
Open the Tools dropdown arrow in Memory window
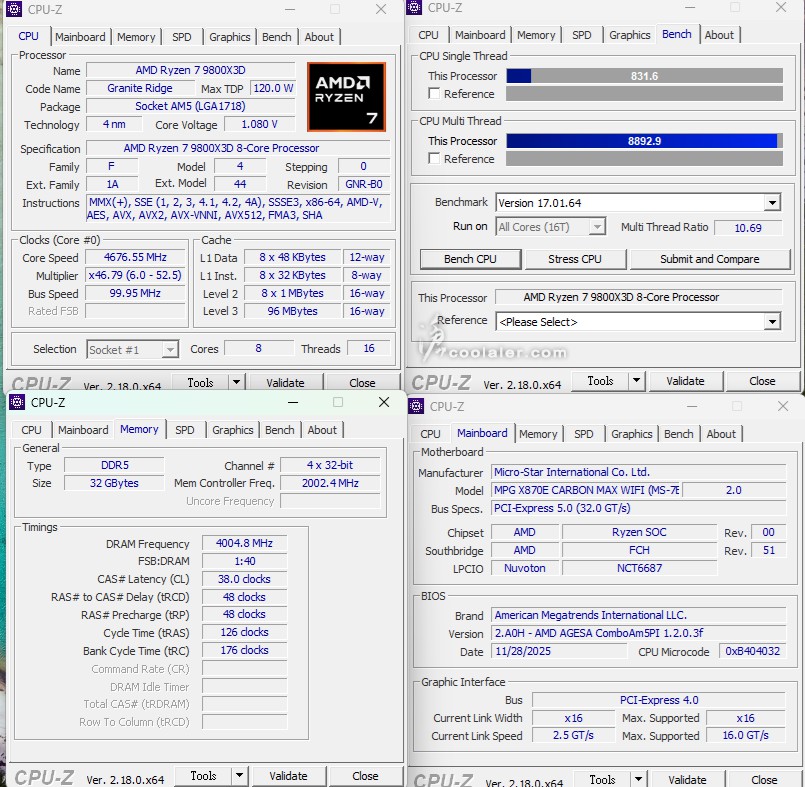tap(239, 775)
